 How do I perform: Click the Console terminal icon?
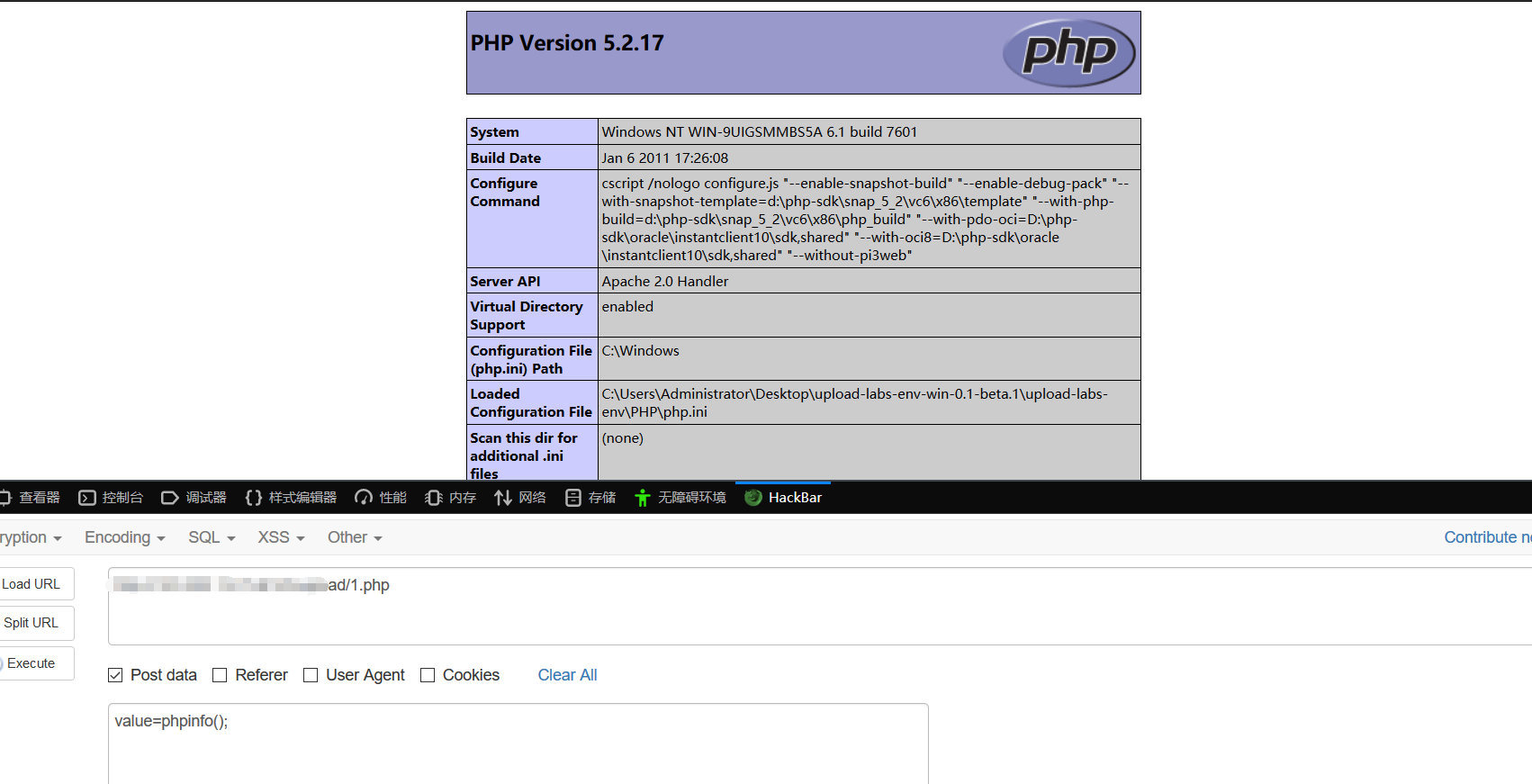(87, 498)
